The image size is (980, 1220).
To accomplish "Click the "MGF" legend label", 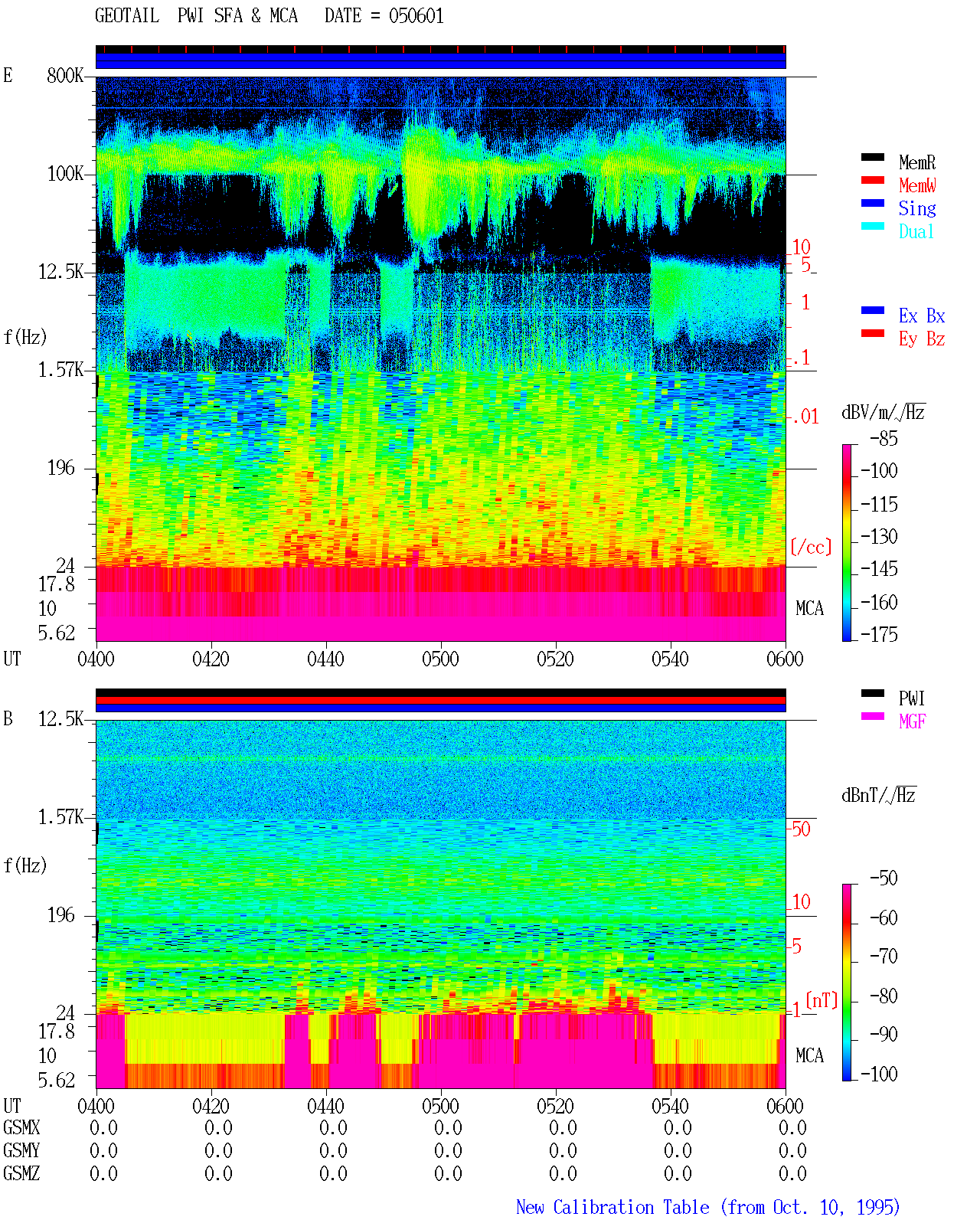I will click(913, 721).
